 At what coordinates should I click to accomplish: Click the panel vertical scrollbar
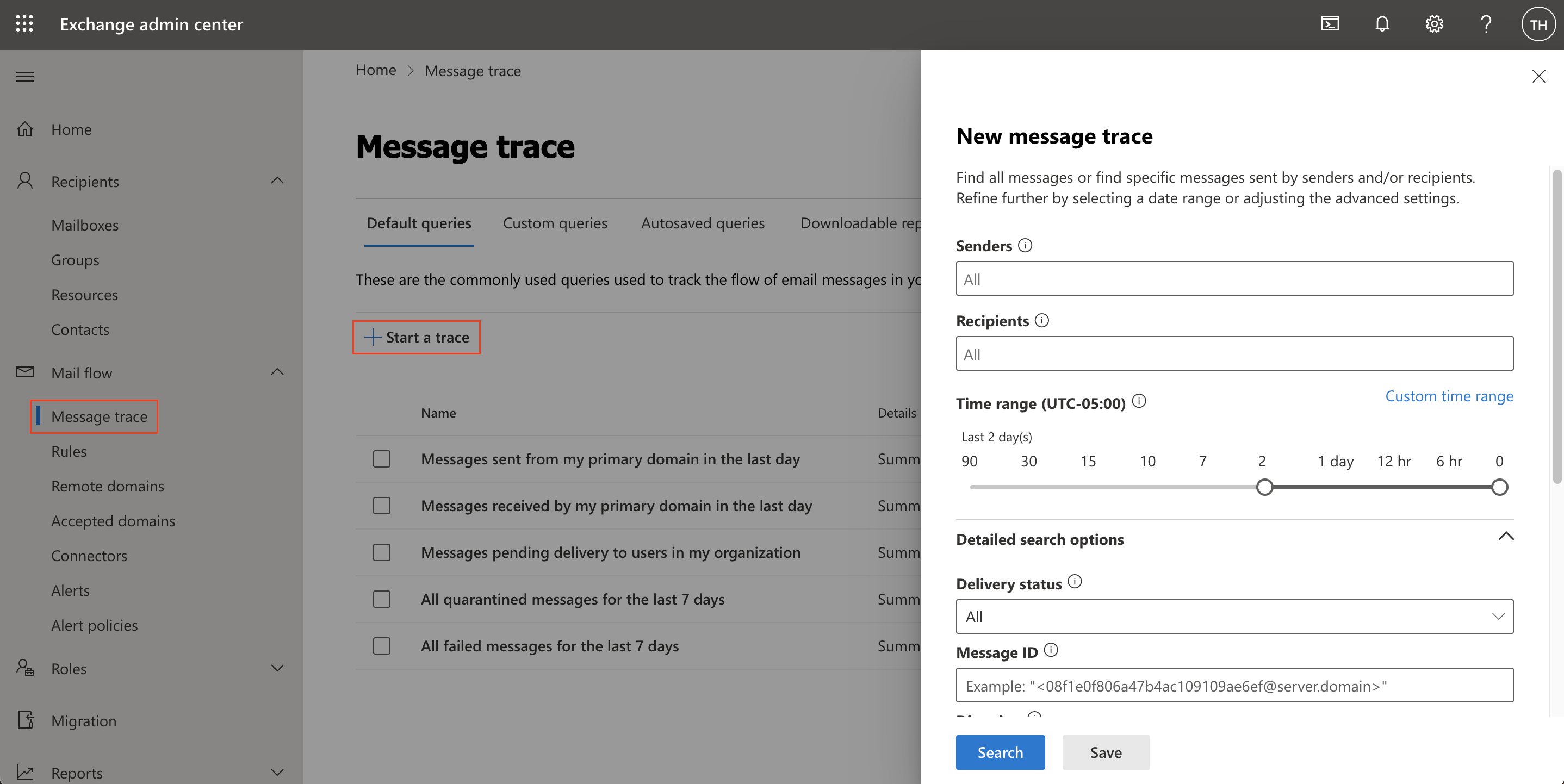pyautogui.click(x=1557, y=326)
